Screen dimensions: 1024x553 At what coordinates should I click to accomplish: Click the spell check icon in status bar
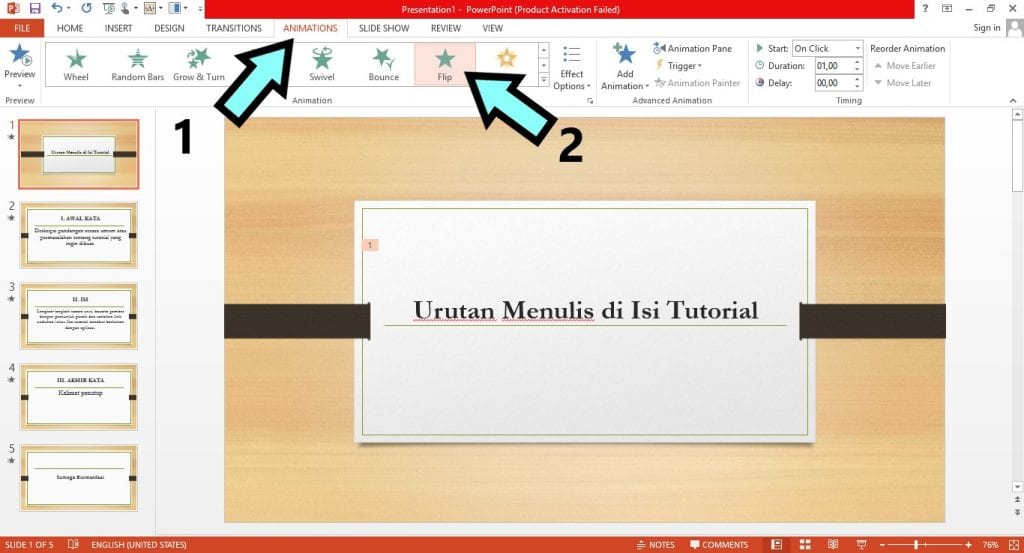[73, 545]
